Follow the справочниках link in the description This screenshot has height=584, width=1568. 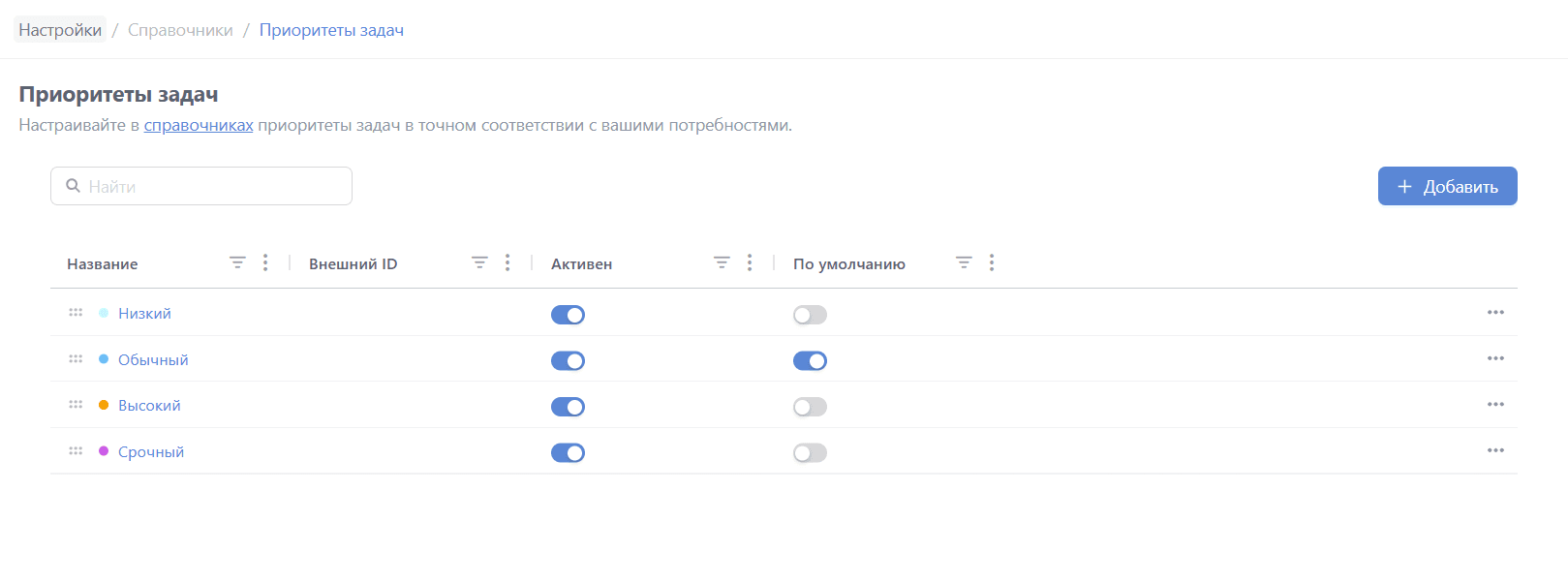(199, 125)
